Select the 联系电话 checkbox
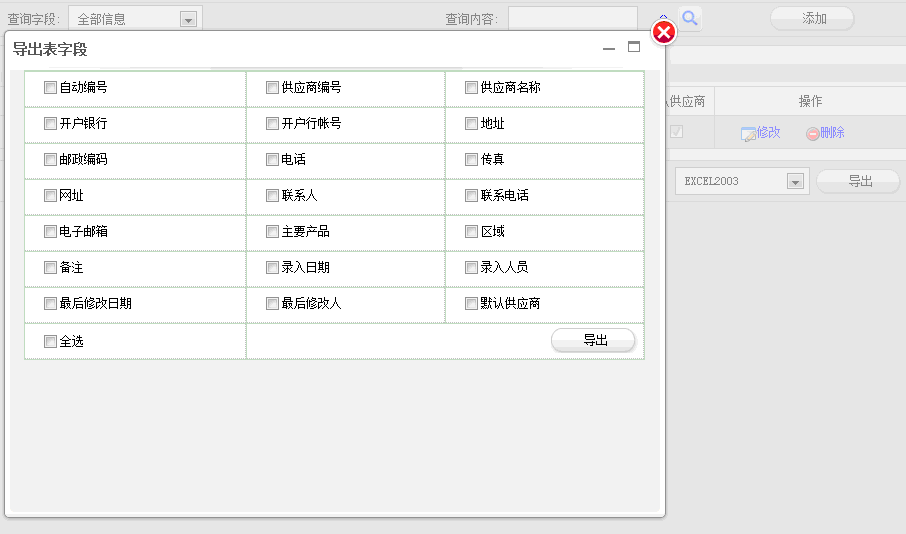 [472, 196]
